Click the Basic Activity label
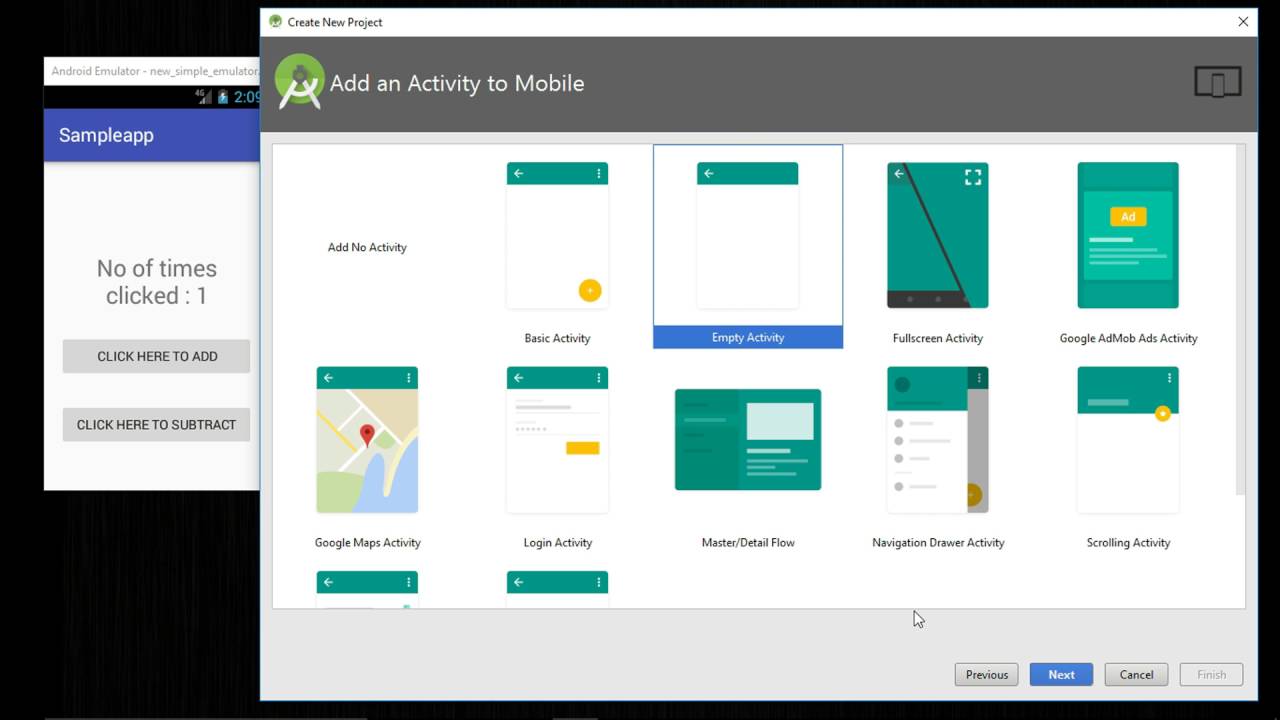Screen dimensions: 1280x720 tap(557, 338)
